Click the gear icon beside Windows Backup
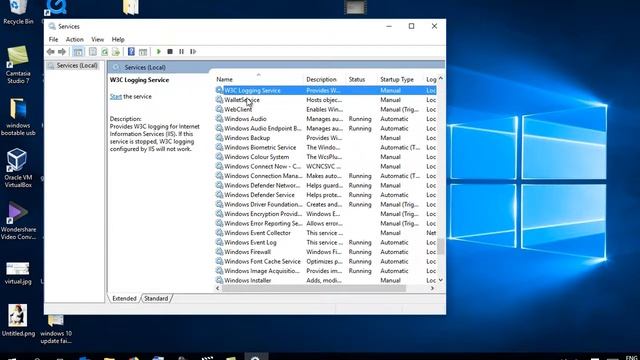 click(x=219, y=138)
